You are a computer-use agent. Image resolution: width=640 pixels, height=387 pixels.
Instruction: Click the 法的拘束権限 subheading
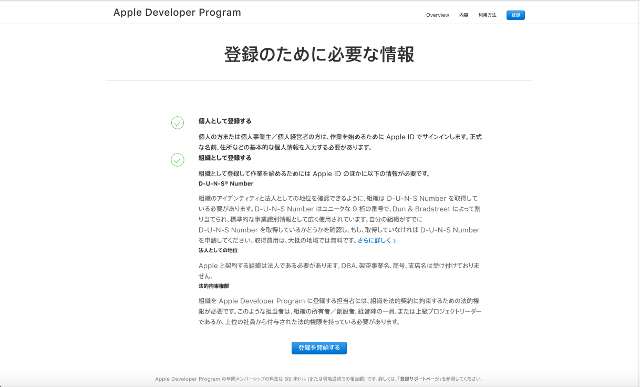click(214, 286)
